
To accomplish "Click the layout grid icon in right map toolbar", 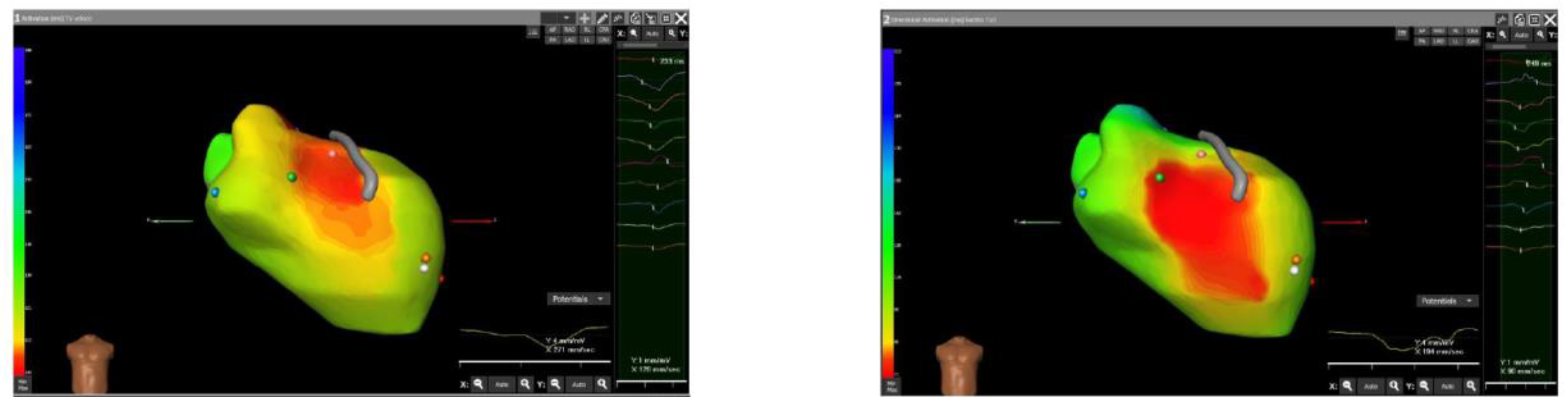I will (x=1534, y=20).
